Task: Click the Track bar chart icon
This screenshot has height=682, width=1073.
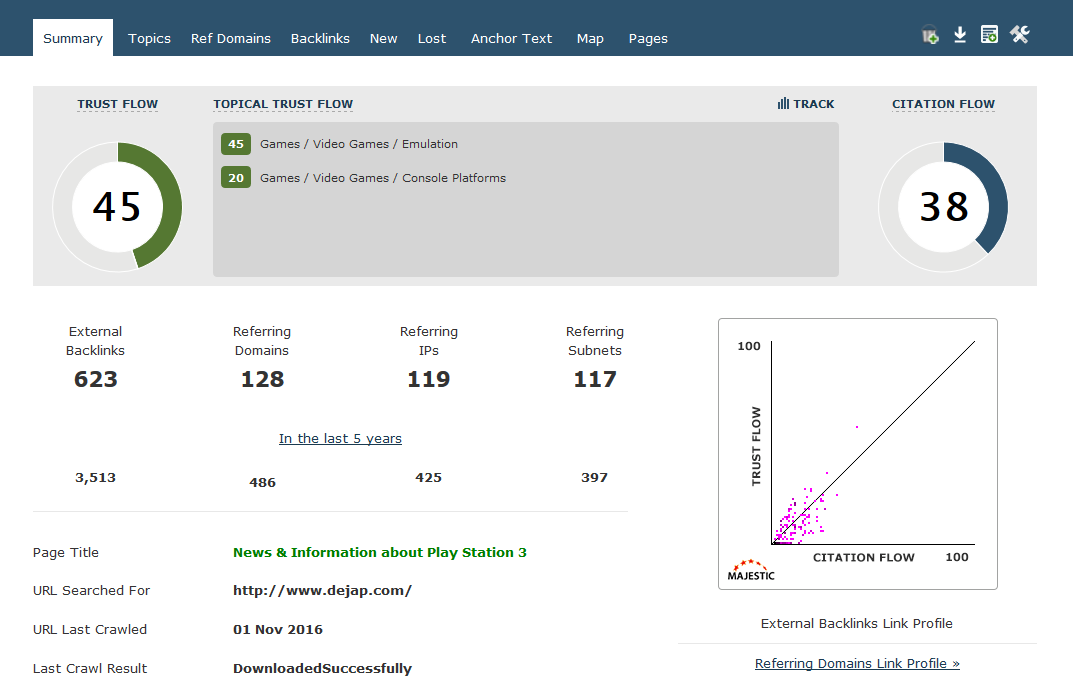Action: tap(783, 104)
